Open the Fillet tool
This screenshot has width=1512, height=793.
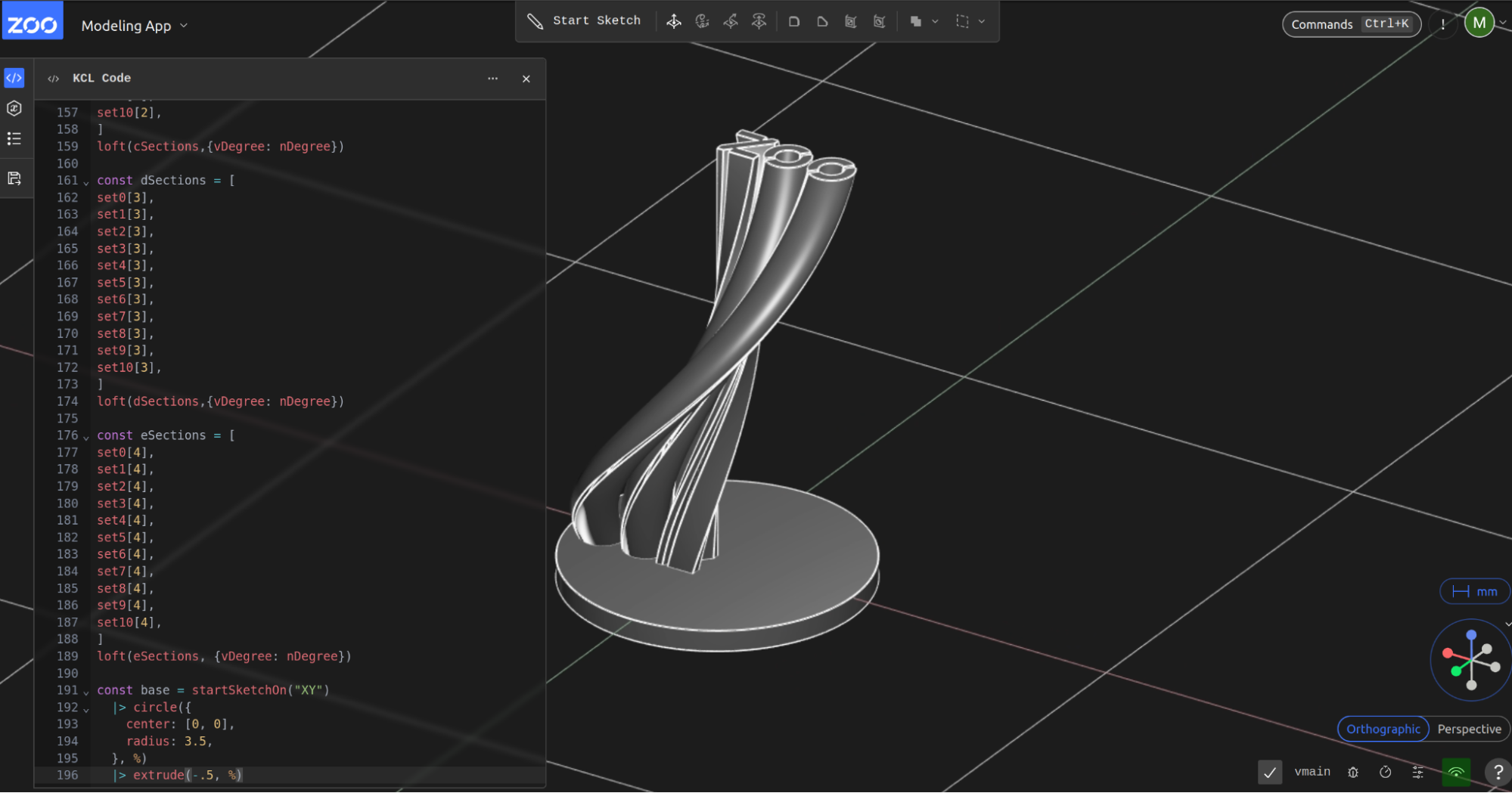coord(793,21)
